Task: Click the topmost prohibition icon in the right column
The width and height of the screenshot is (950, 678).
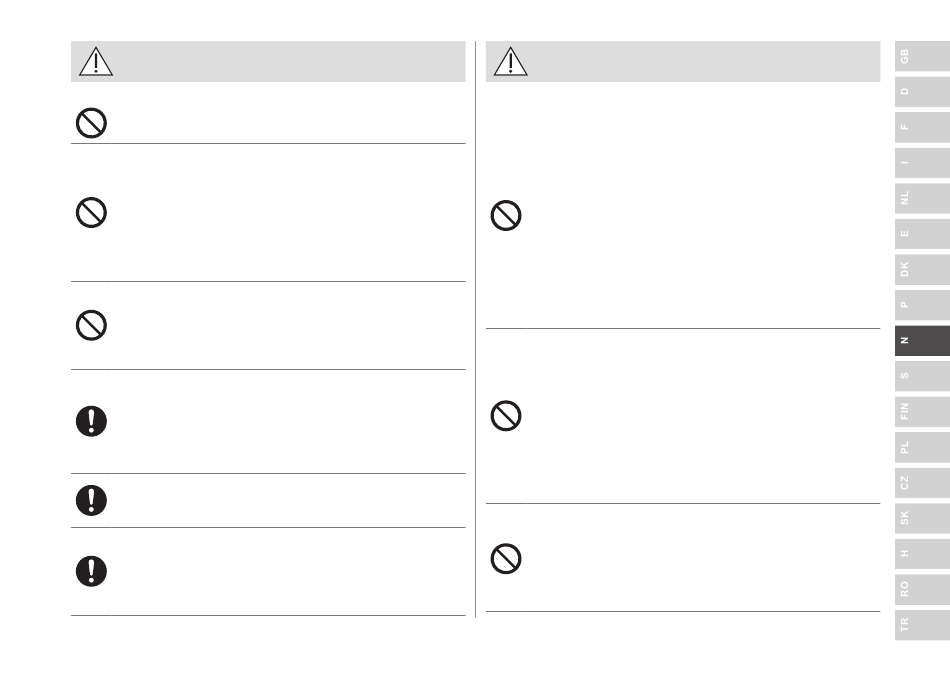Action: click(506, 215)
